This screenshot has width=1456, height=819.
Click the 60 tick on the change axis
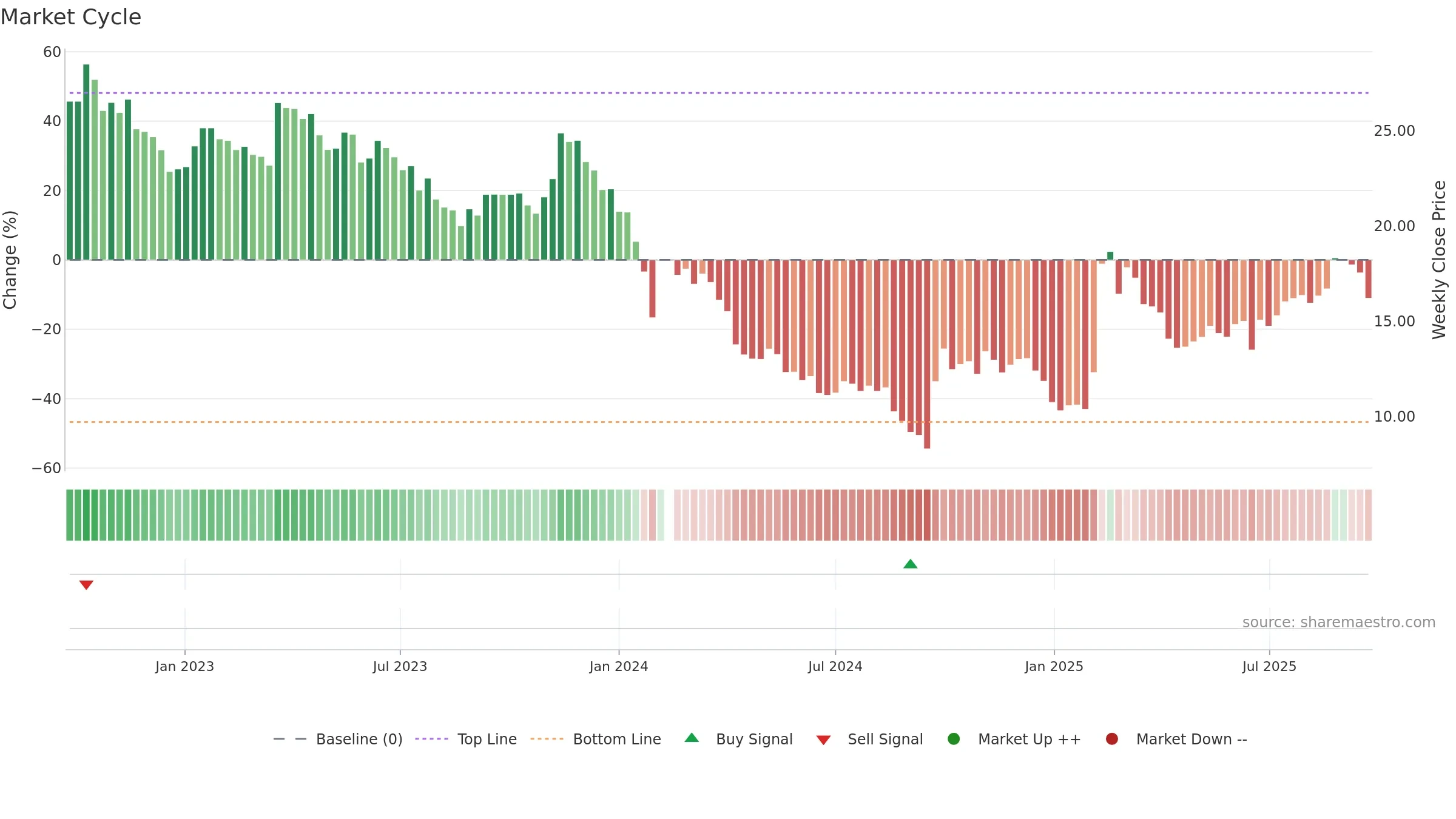52,52
